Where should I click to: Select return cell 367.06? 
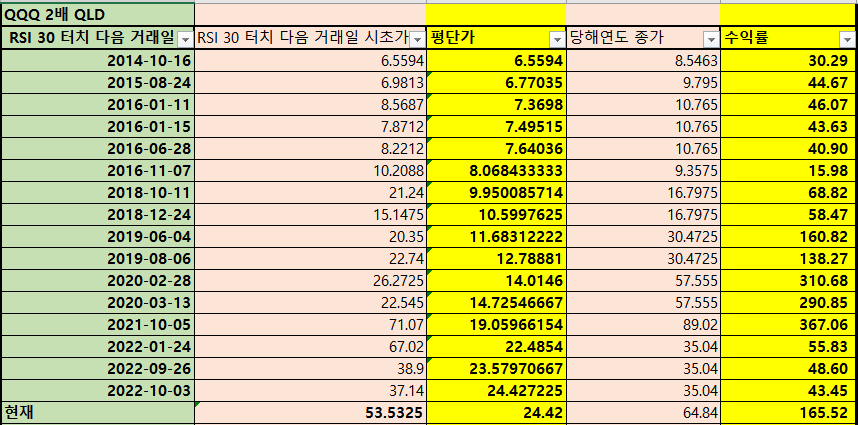coord(787,325)
